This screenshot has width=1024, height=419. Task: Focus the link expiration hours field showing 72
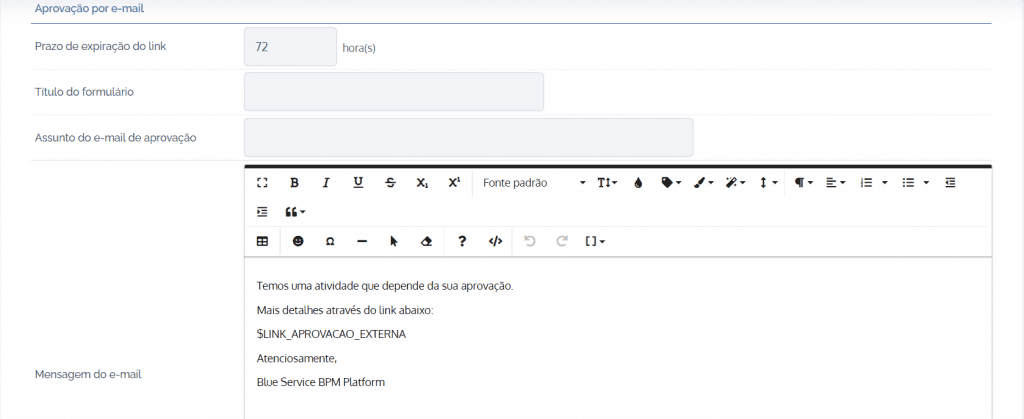click(291, 46)
